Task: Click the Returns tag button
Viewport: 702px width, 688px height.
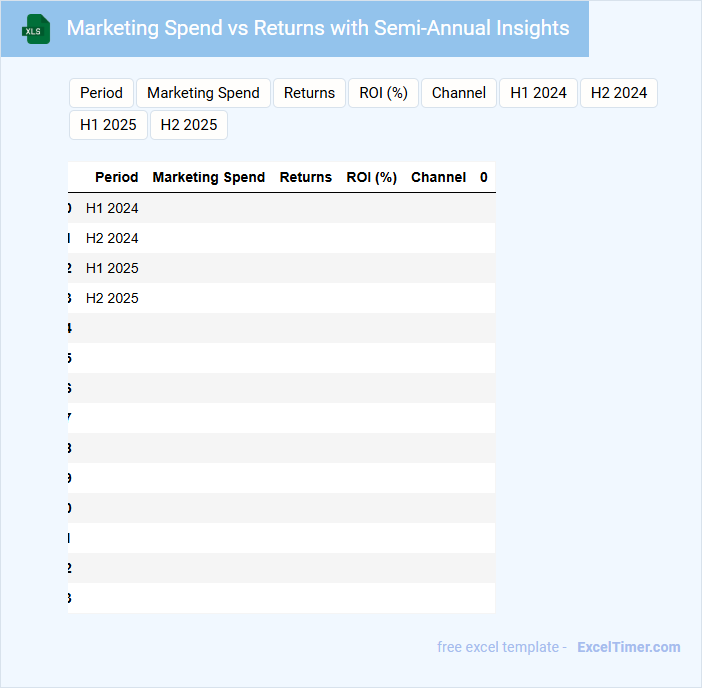Action: coord(309,93)
